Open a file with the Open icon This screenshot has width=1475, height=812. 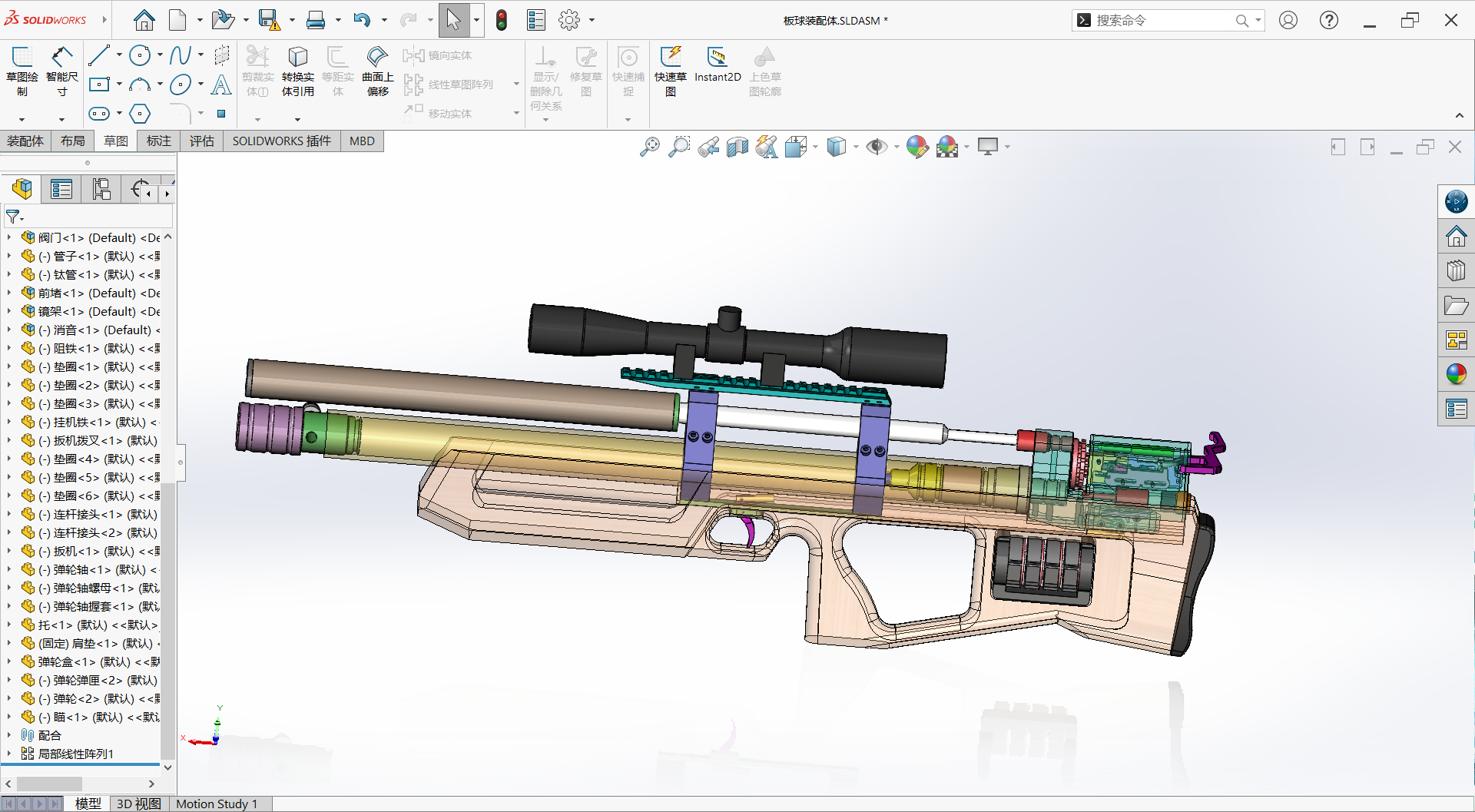(223, 20)
